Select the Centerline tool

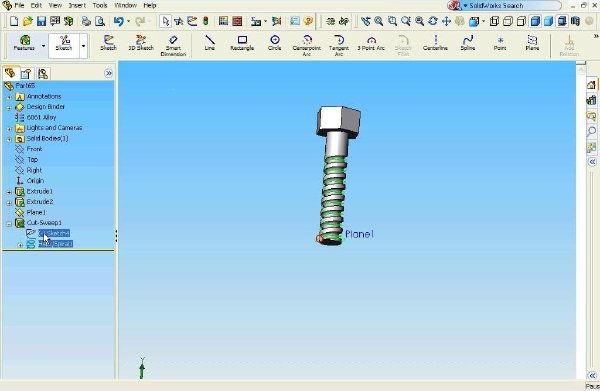tap(435, 43)
